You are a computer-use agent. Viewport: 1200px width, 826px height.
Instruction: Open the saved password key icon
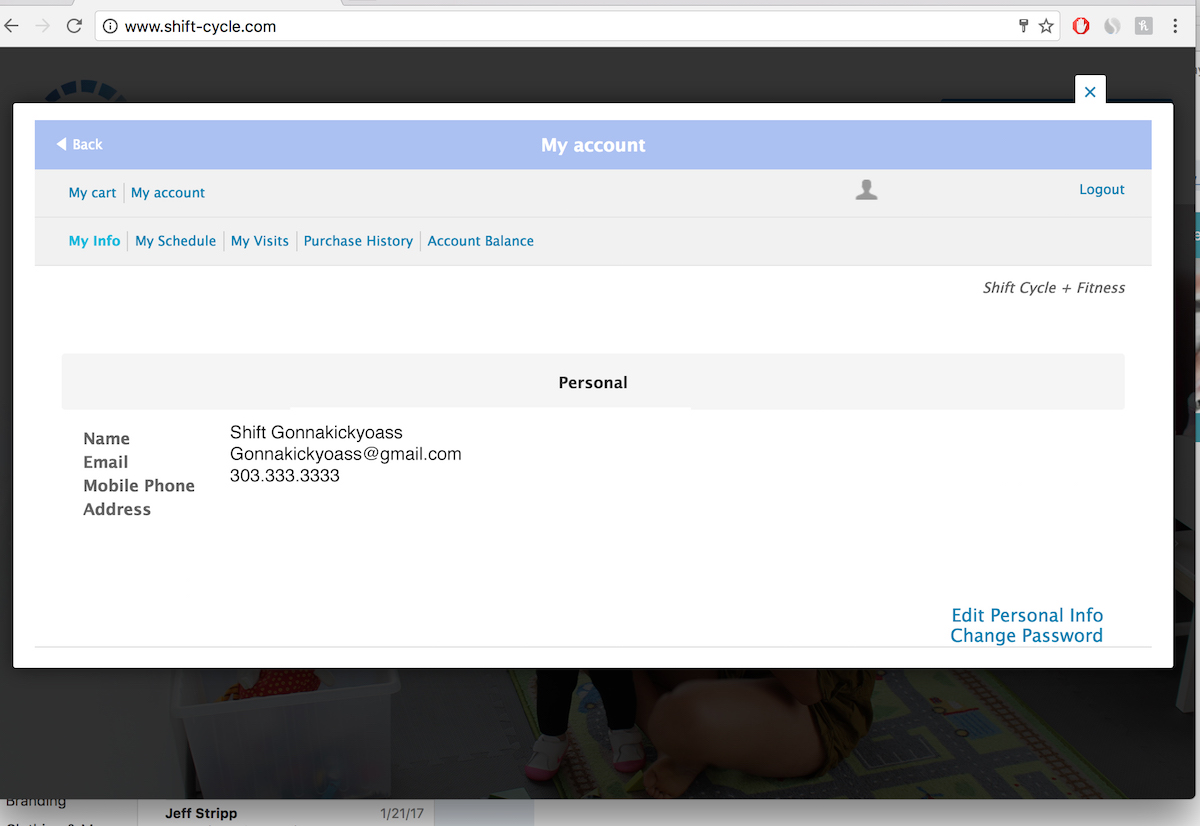1023,26
